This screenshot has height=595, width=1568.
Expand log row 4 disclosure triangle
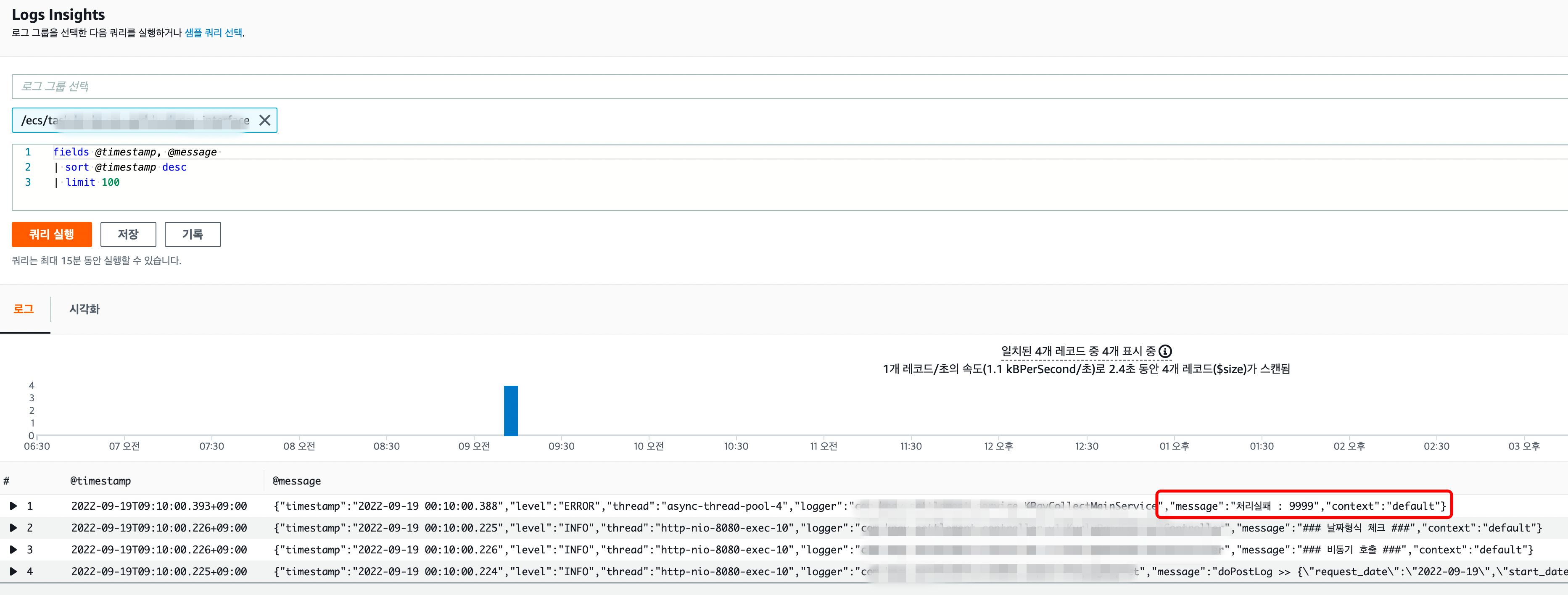(13, 572)
